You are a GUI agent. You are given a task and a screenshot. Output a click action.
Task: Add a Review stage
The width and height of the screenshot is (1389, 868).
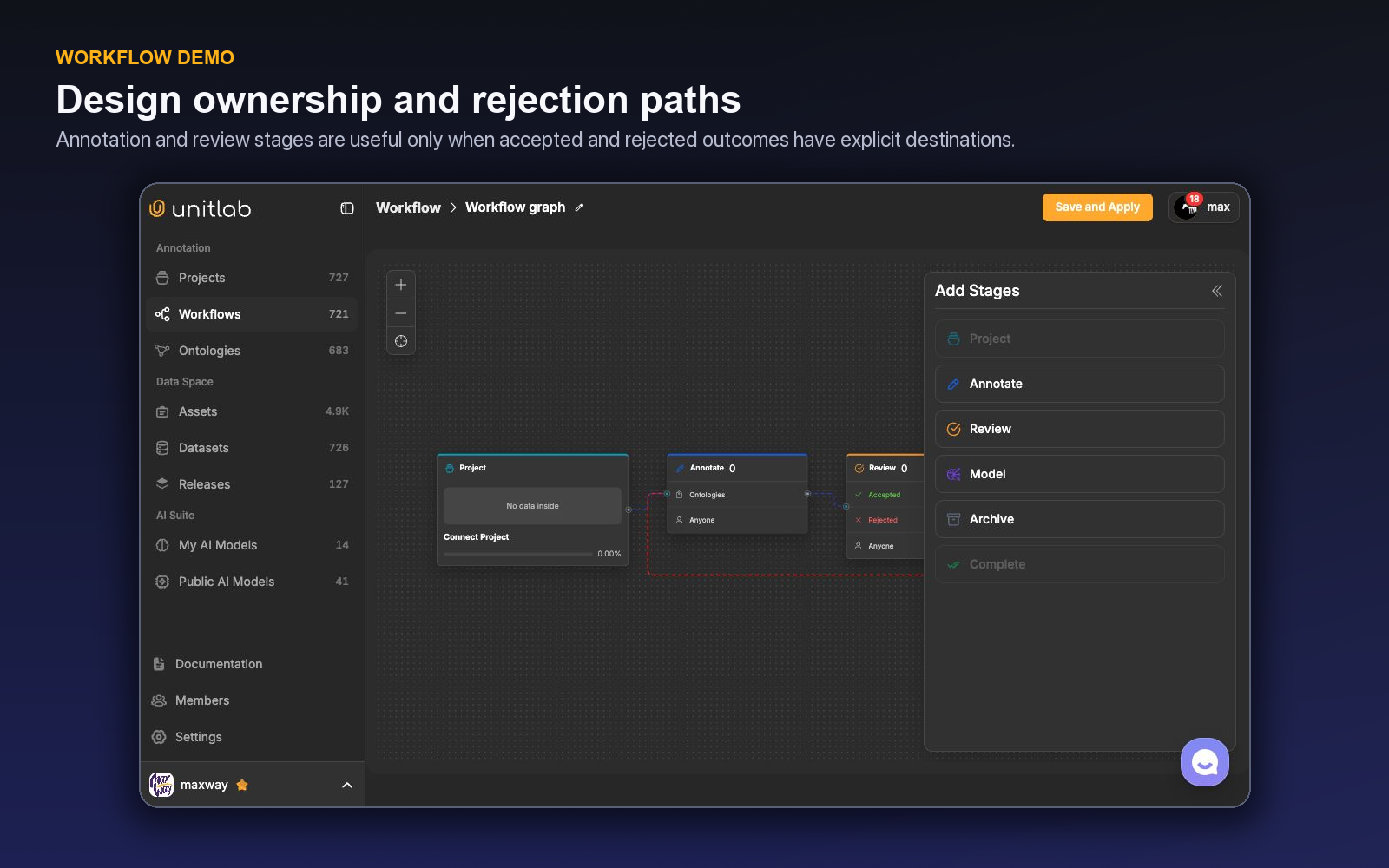[x=1080, y=429]
